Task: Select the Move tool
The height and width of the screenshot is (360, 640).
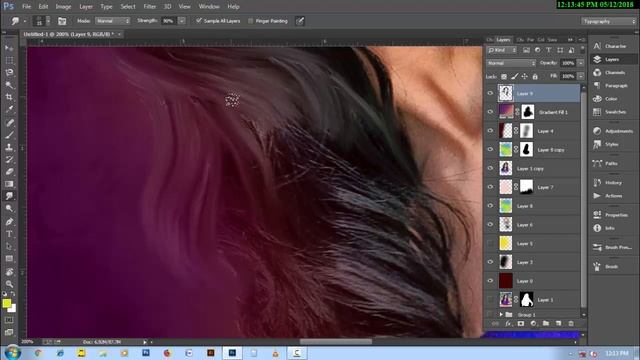Action: [9, 48]
